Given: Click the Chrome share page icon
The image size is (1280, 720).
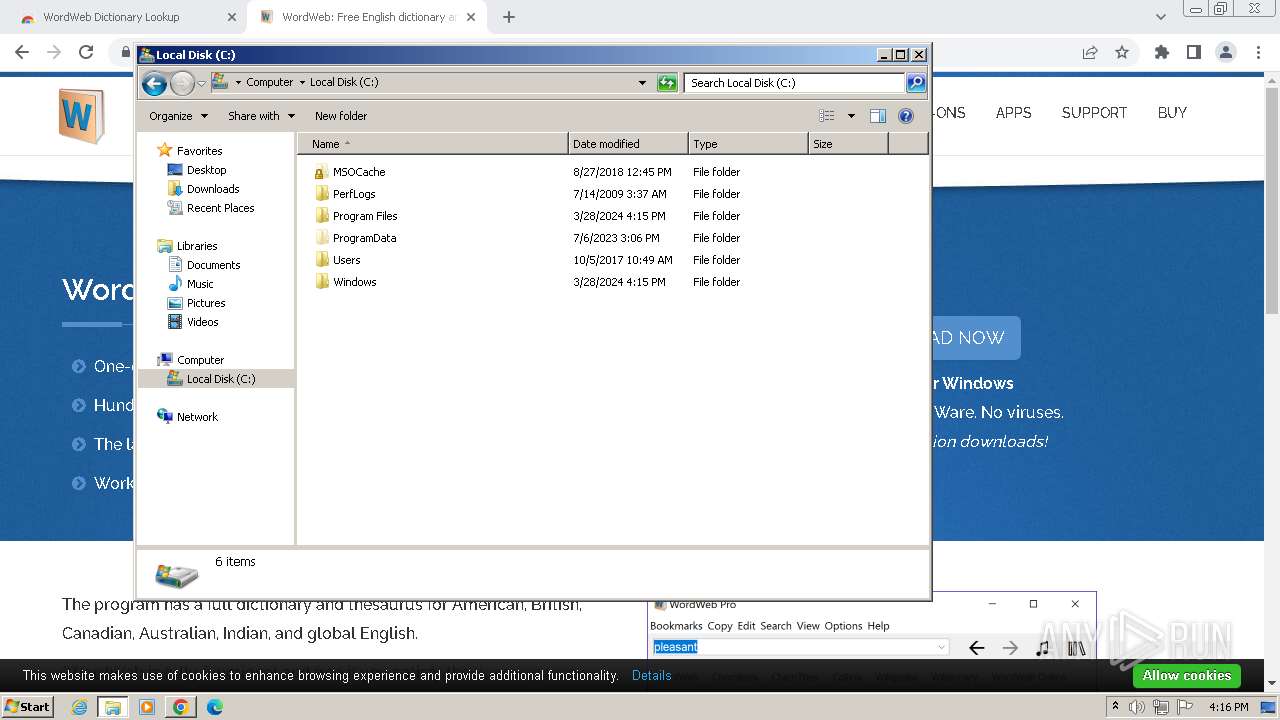Looking at the screenshot, I should click(x=1090, y=52).
